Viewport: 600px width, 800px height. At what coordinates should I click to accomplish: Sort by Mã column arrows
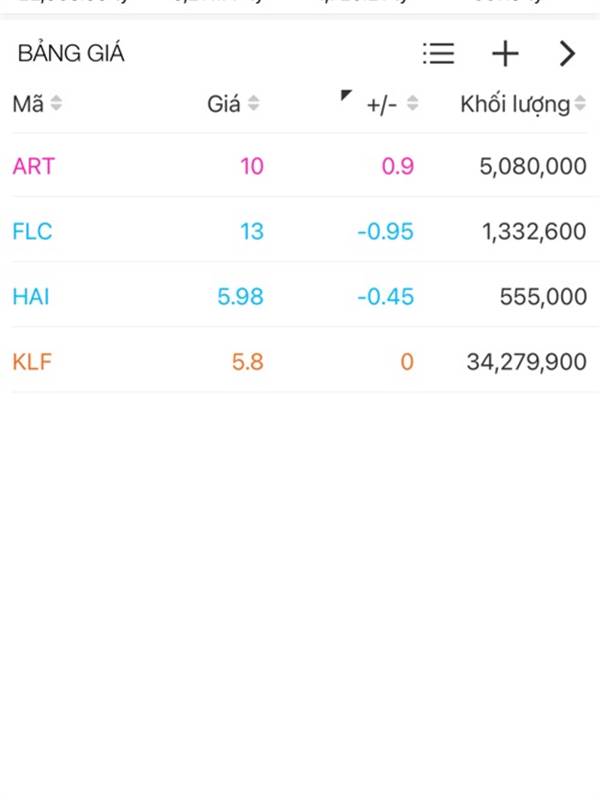[56, 103]
